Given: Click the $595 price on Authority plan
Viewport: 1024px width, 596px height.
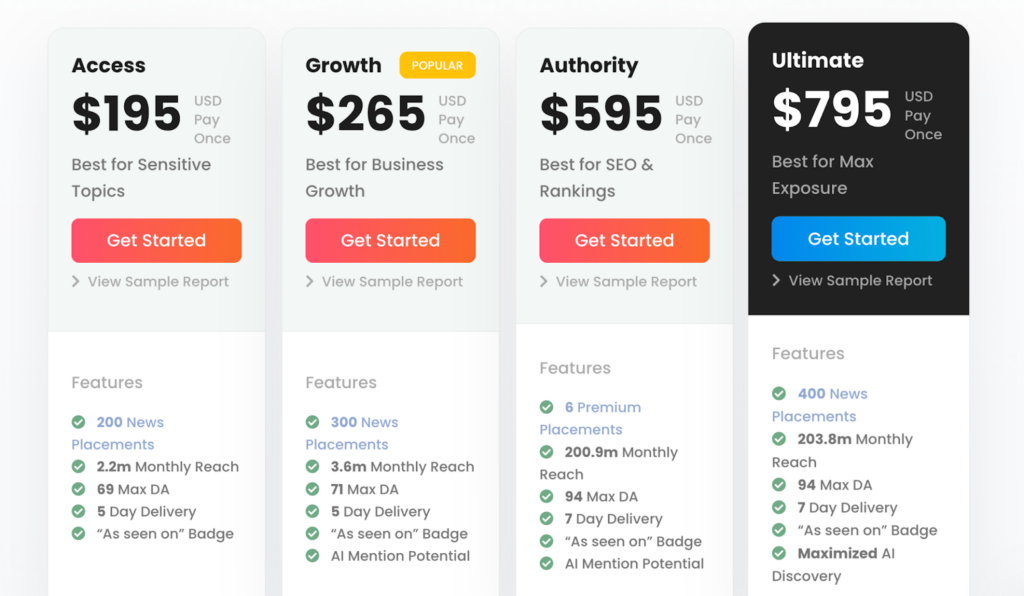Looking at the screenshot, I should click(600, 113).
